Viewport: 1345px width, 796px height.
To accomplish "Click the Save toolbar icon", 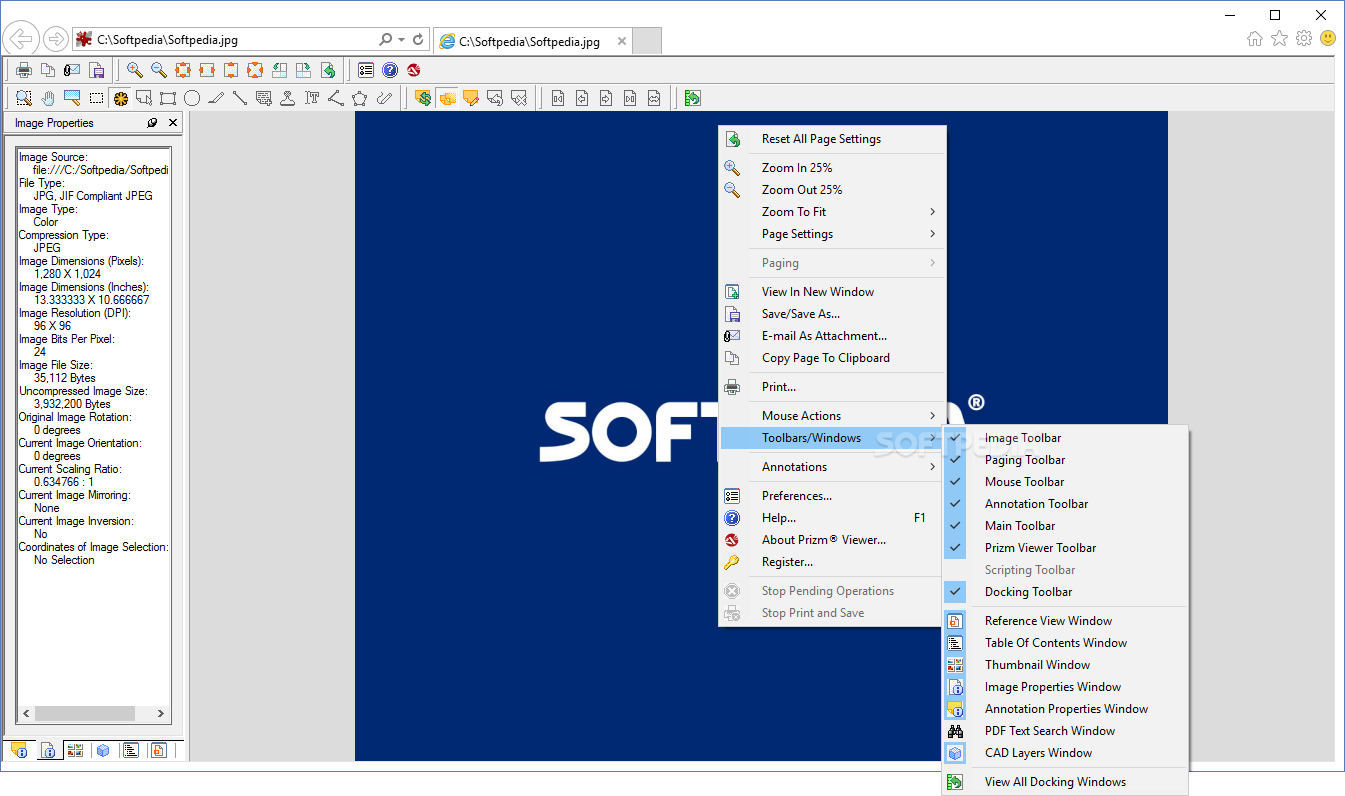I will point(97,70).
